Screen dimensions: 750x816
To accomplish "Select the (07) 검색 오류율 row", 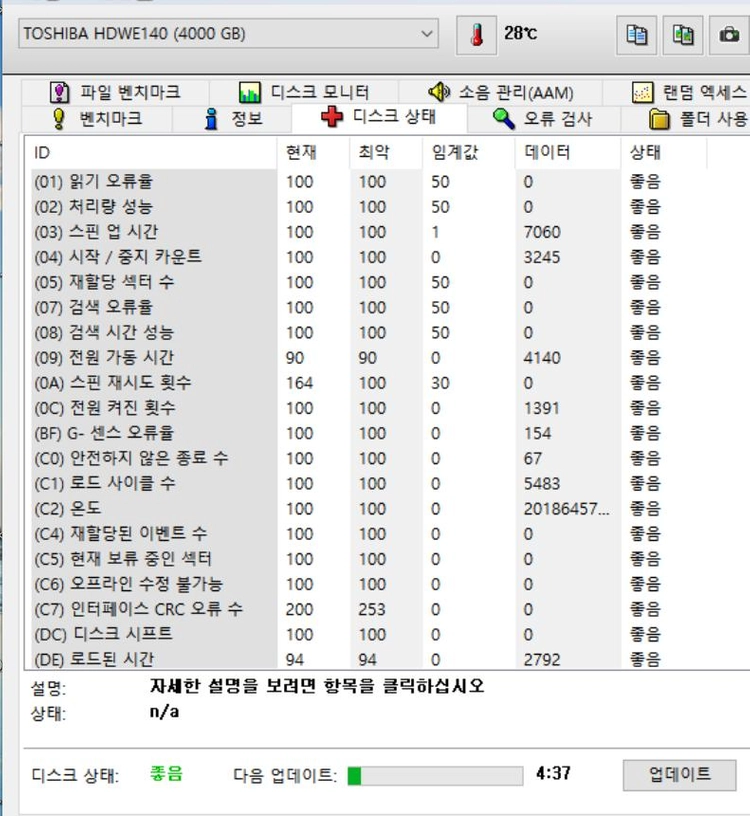I will 388,308.
